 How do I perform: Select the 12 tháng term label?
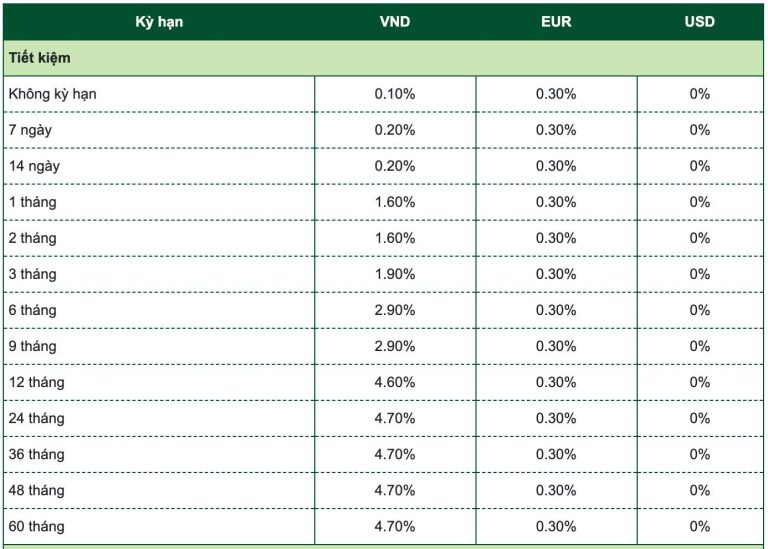[37, 382]
